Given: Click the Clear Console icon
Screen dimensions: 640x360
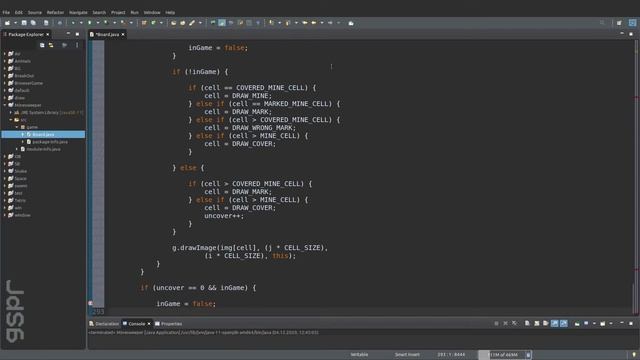Looking at the screenshot, I should coord(527,323).
